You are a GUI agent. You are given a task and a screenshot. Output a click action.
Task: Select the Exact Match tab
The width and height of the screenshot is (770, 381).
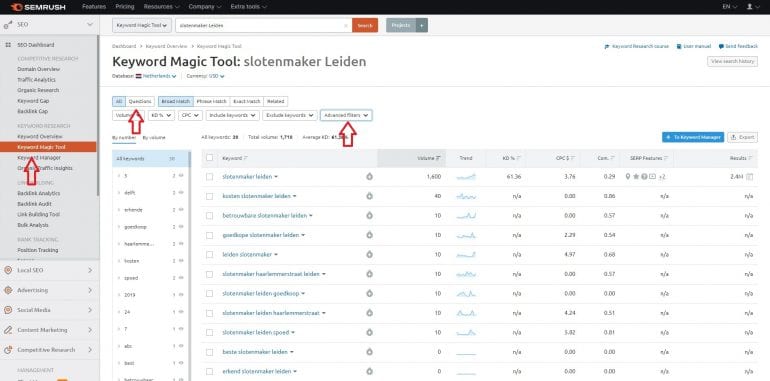(x=247, y=102)
